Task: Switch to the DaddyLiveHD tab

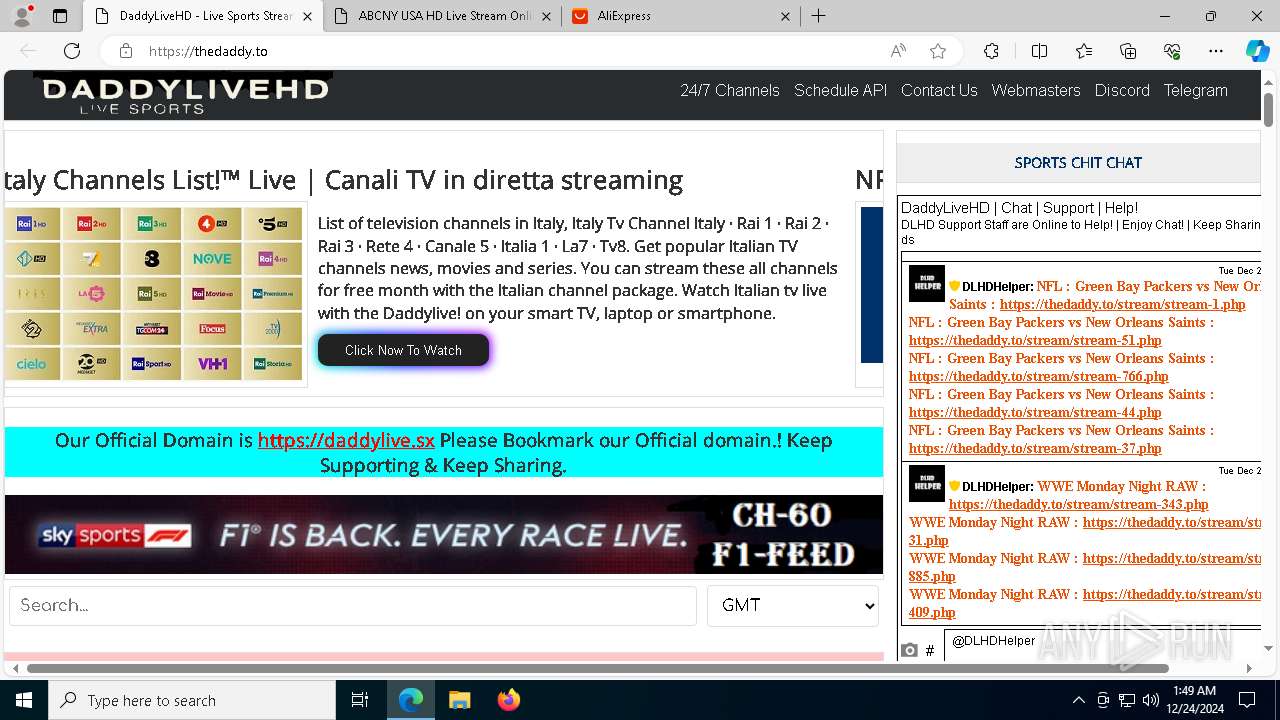Action: (204, 16)
